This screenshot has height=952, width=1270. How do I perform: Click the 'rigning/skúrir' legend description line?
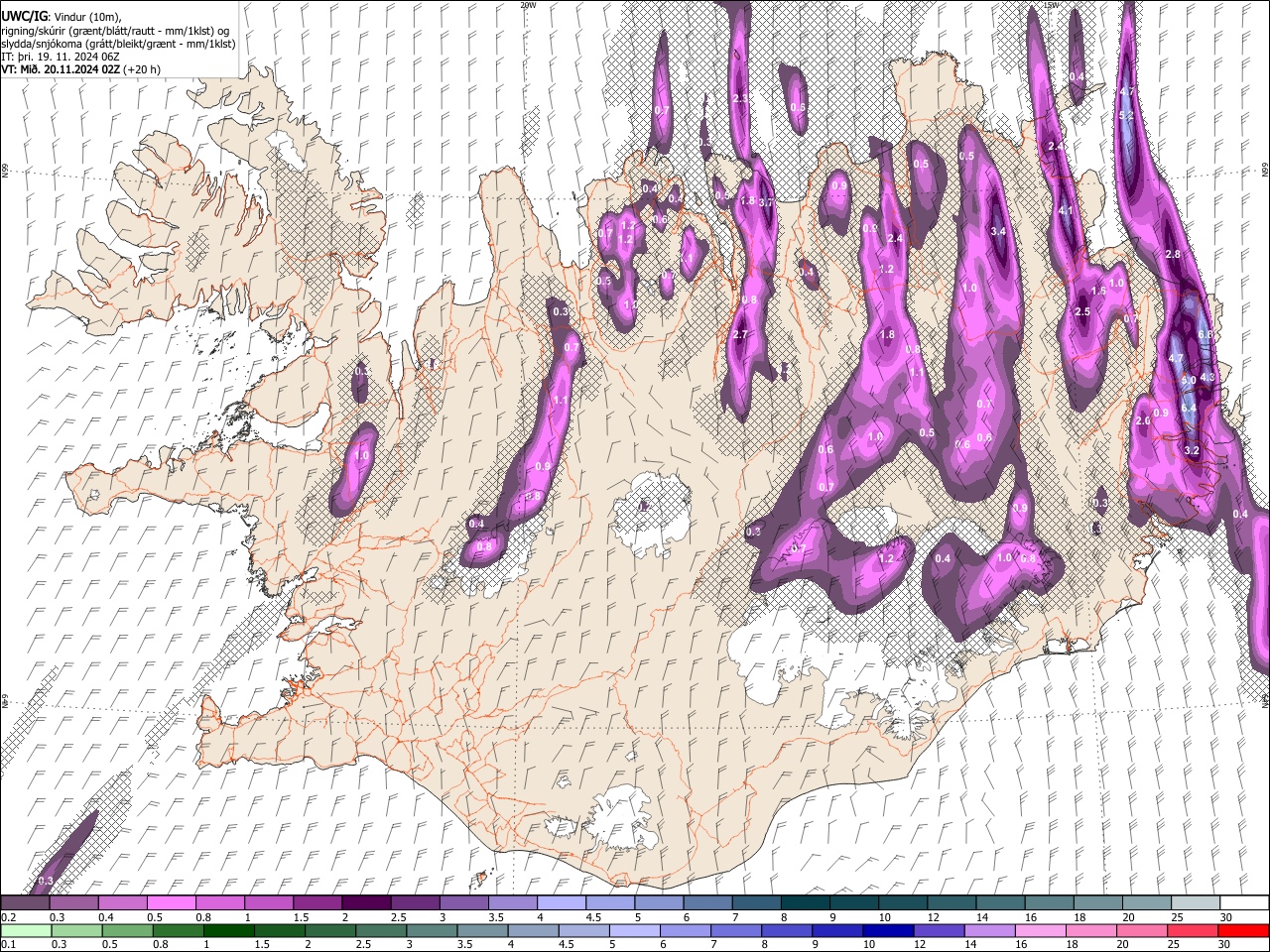click(x=117, y=31)
